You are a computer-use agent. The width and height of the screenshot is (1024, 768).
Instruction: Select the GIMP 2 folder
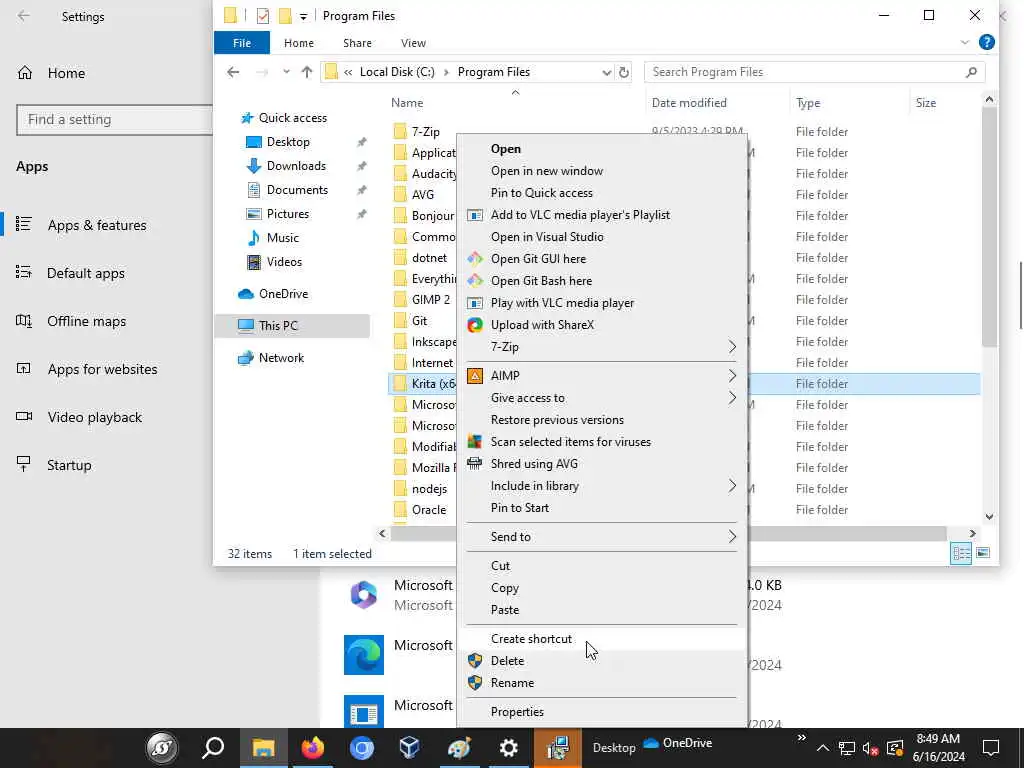point(430,300)
